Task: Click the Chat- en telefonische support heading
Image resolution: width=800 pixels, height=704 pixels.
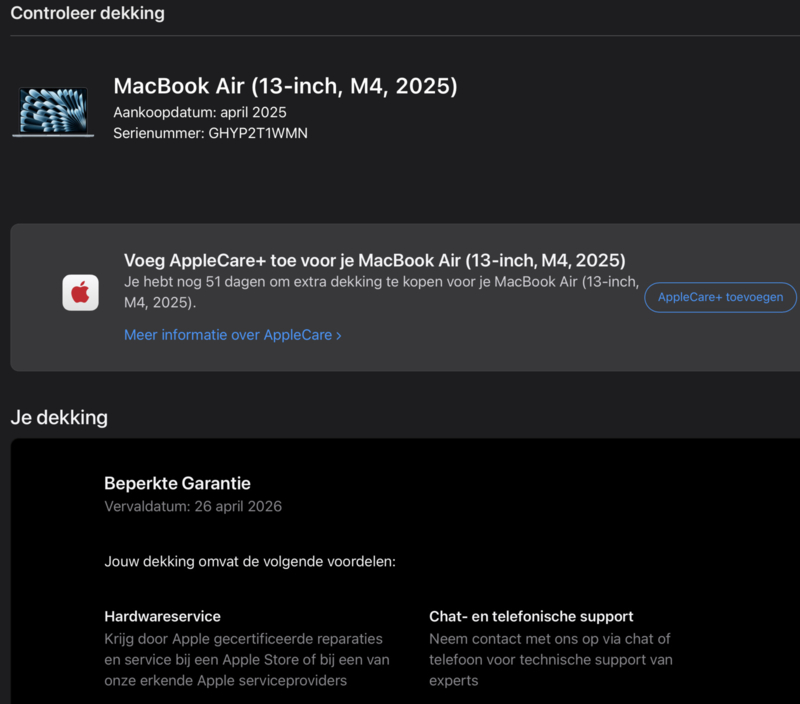Action: [531, 617]
